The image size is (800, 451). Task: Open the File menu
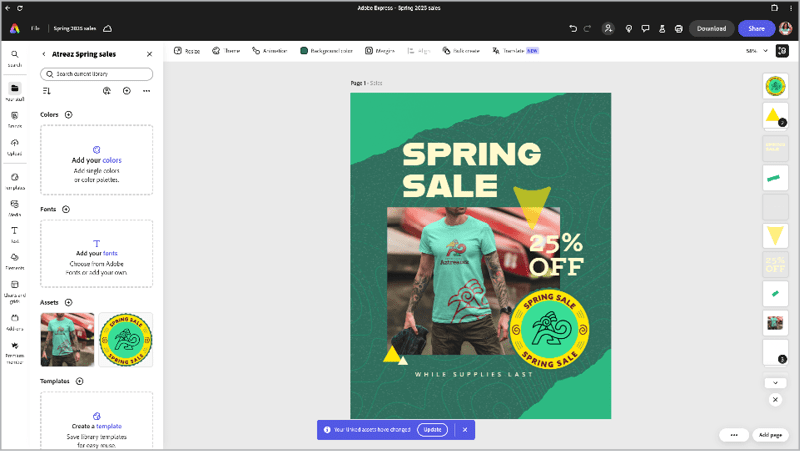pyautogui.click(x=35, y=29)
